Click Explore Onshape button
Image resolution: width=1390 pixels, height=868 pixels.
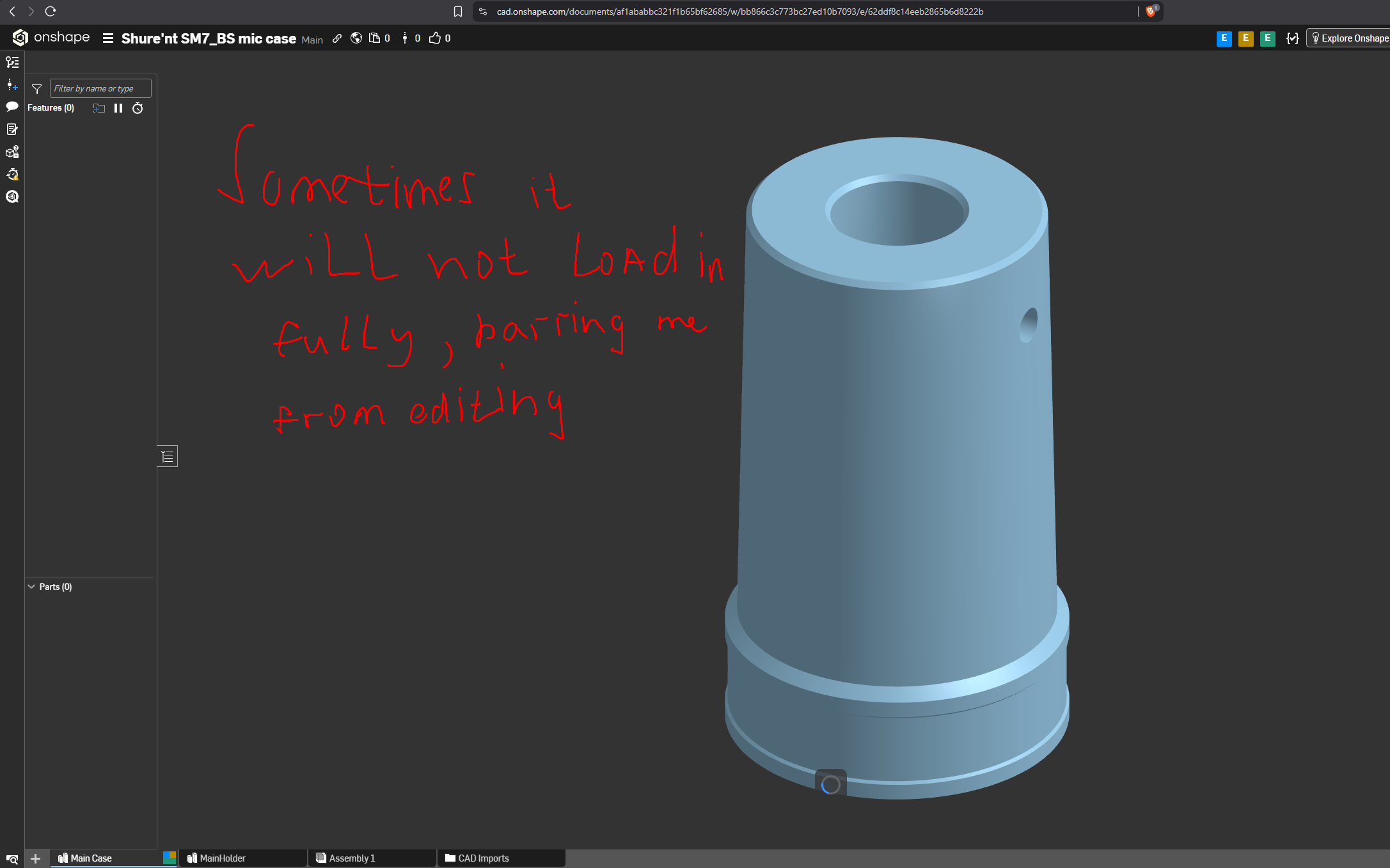coord(1349,38)
